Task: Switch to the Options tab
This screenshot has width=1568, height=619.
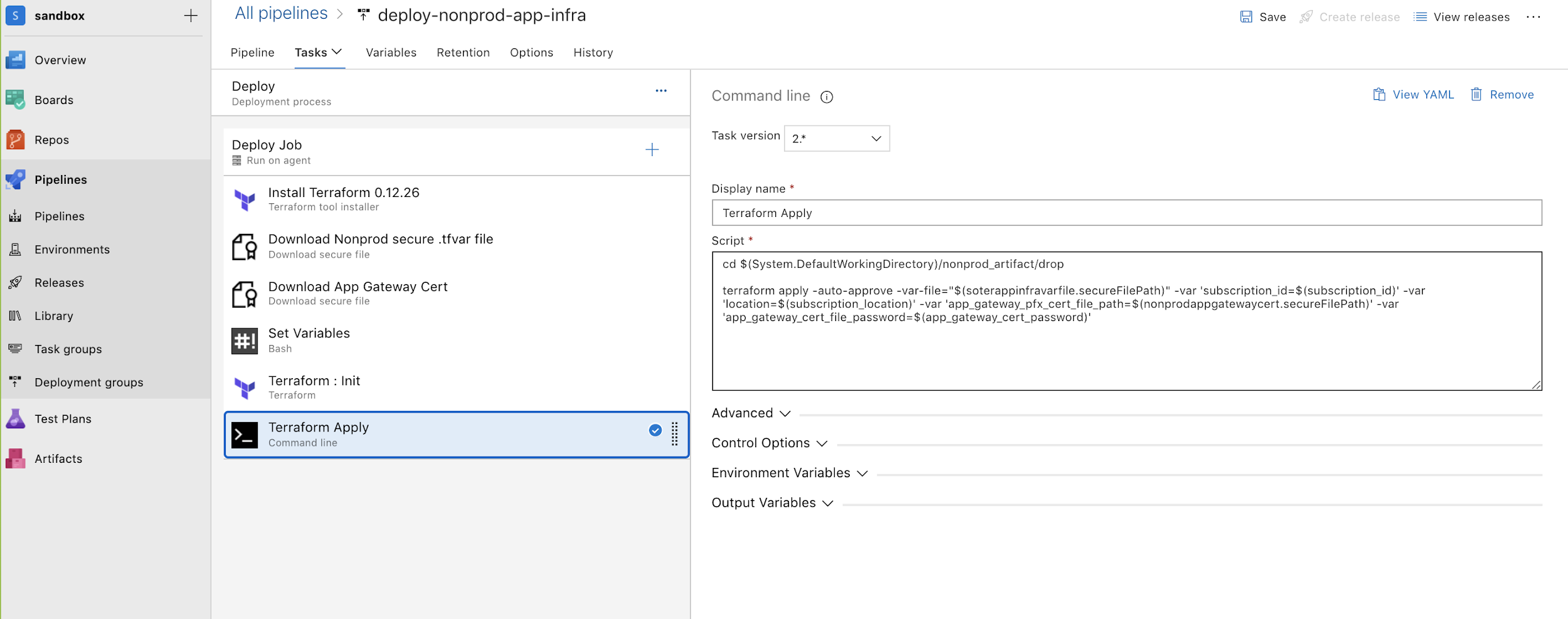Action: pos(531,53)
